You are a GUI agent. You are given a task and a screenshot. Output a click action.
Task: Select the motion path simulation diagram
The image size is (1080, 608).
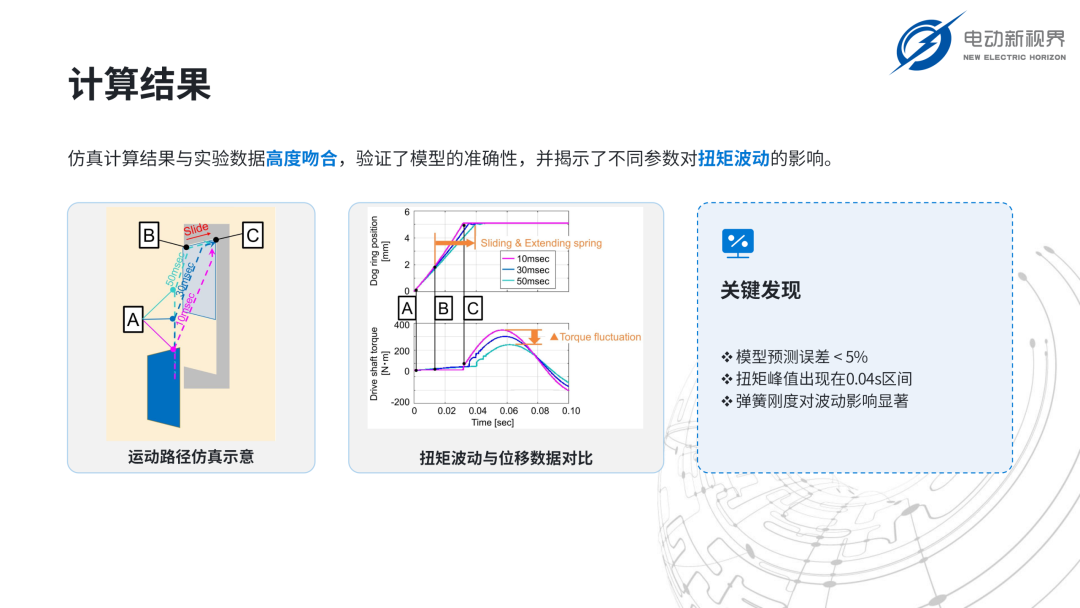191,324
